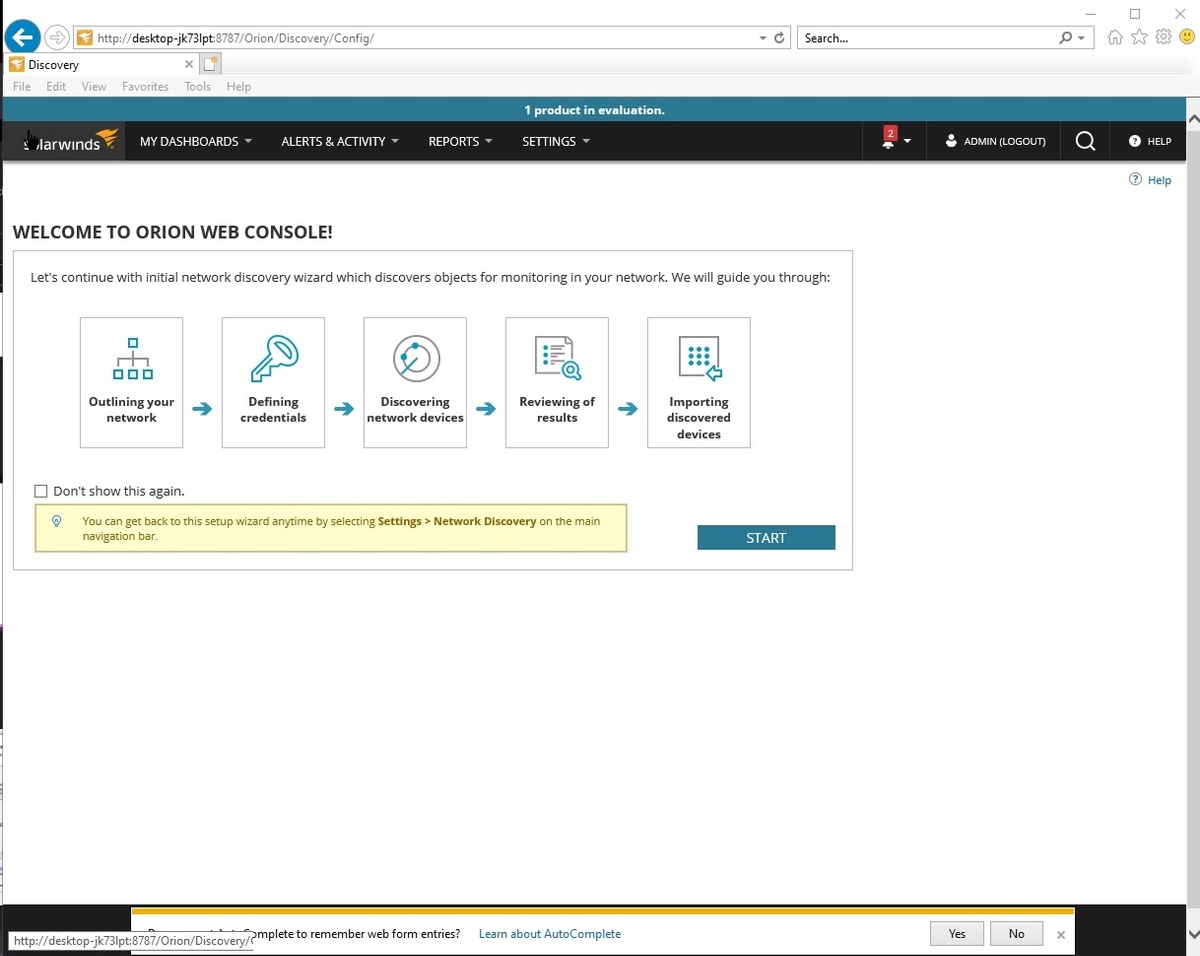This screenshot has width=1200, height=956.
Task: Refresh the page with the reload icon
Action: click(x=780, y=38)
